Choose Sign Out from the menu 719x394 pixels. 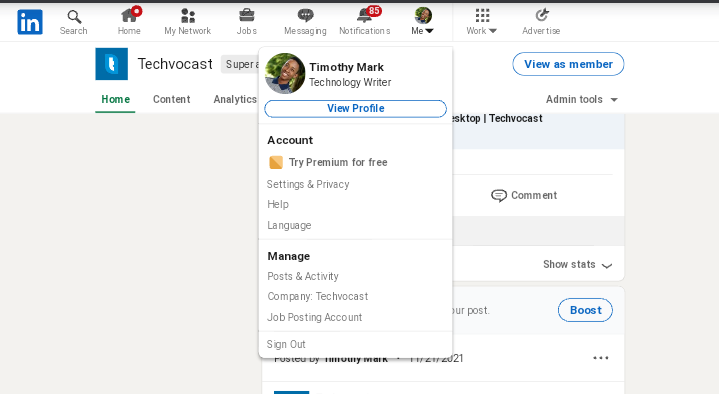(286, 344)
